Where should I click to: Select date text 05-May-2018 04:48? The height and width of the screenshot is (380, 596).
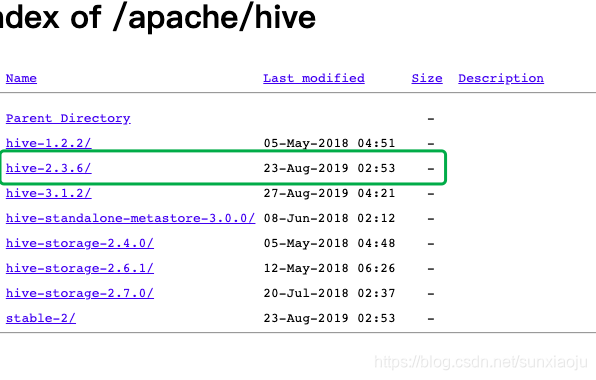[330, 243]
